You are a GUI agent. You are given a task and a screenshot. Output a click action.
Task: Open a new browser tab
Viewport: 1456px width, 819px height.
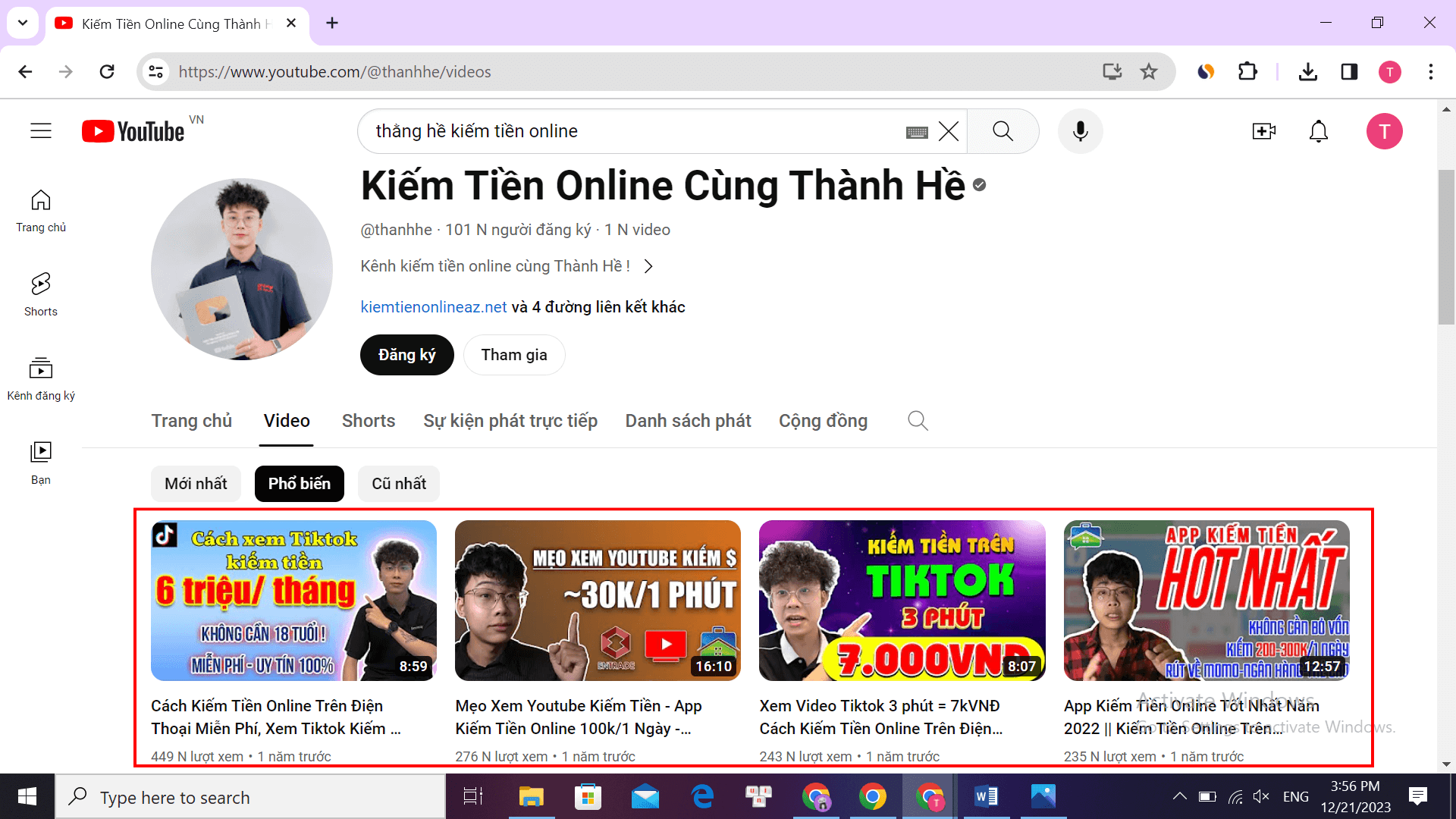(332, 23)
